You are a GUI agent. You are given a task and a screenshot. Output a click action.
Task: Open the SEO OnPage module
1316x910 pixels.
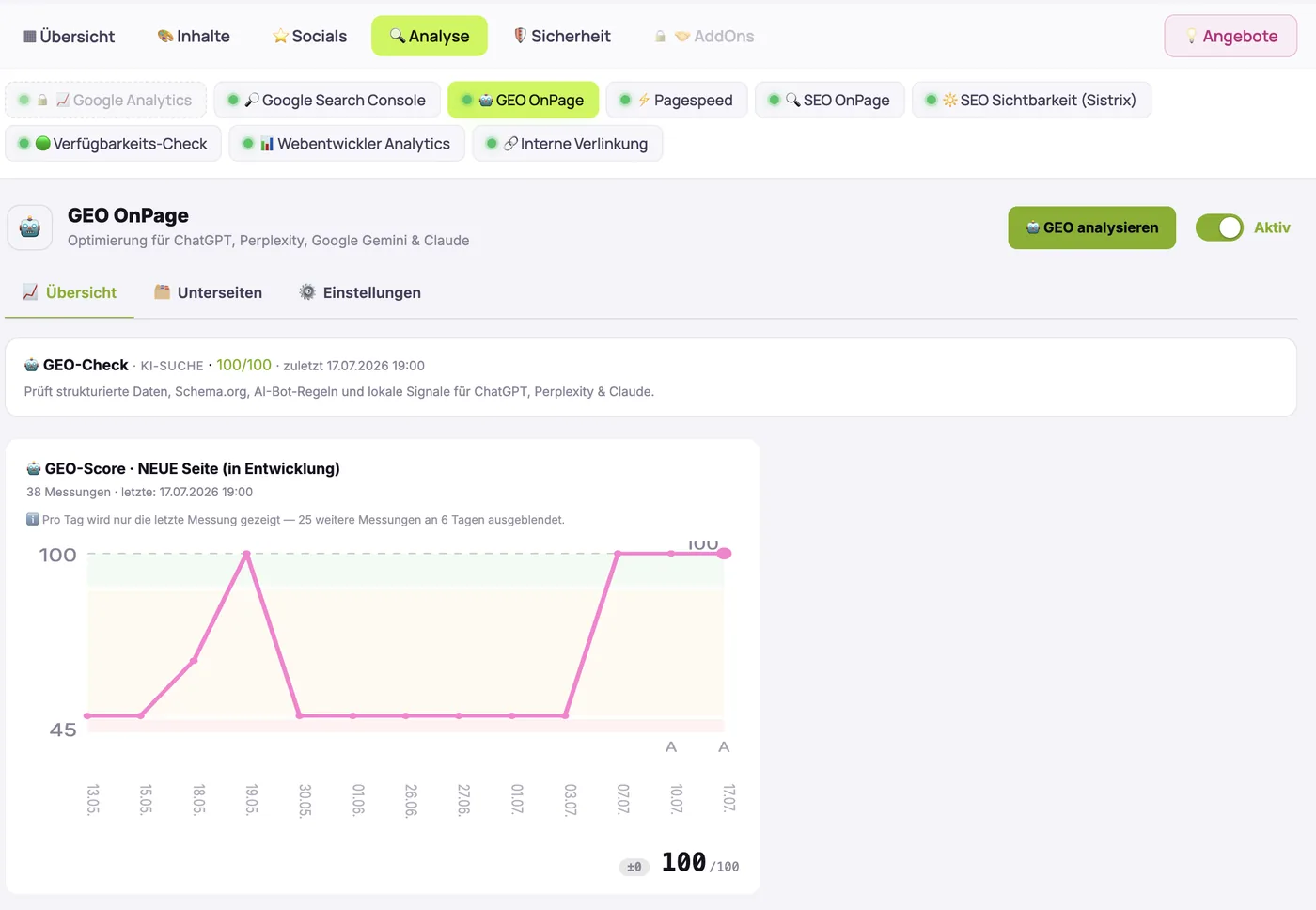[x=830, y=100]
